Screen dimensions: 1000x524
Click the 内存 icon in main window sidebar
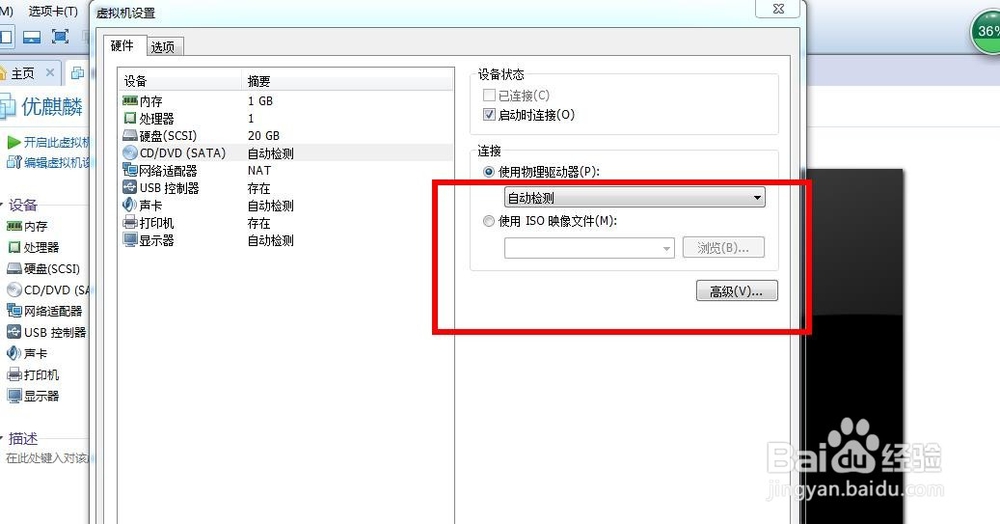[14, 226]
